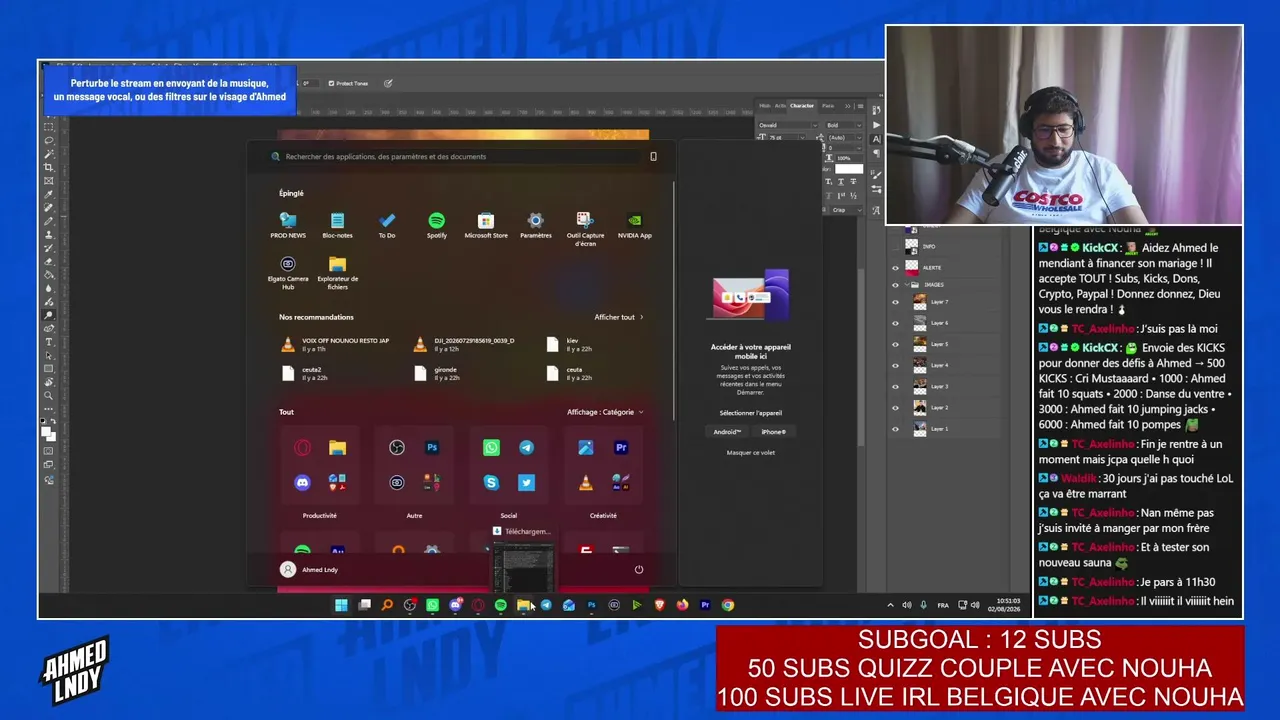Click the iPhone device button

point(773,432)
